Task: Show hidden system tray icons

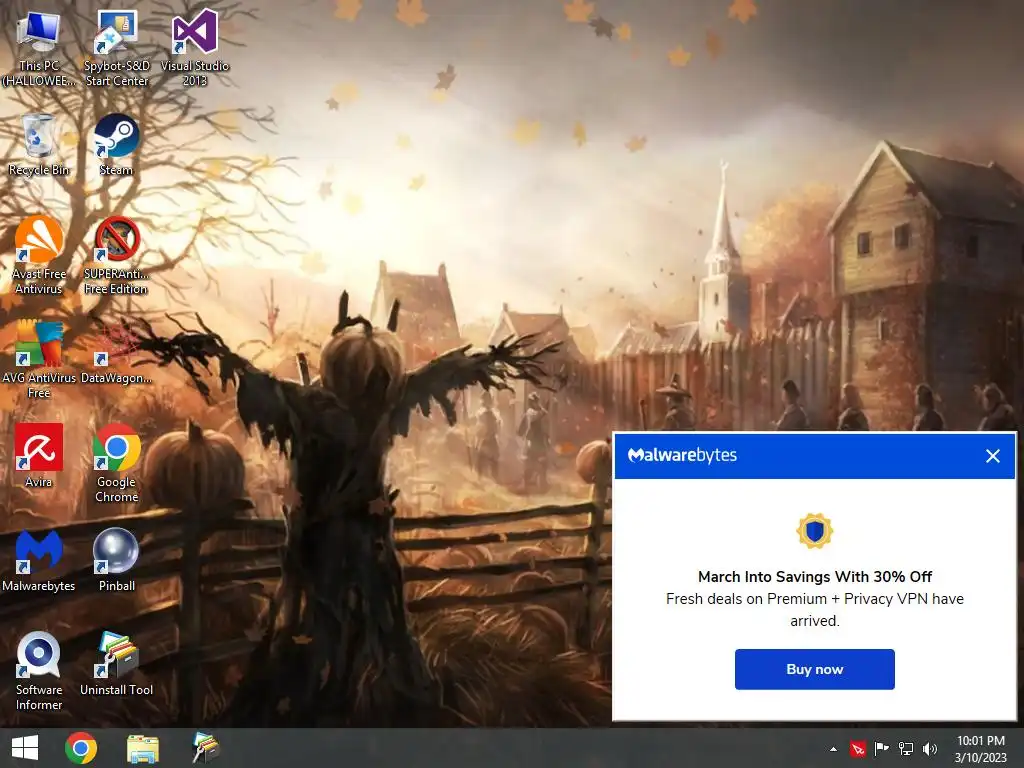Action: pos(833,749)
